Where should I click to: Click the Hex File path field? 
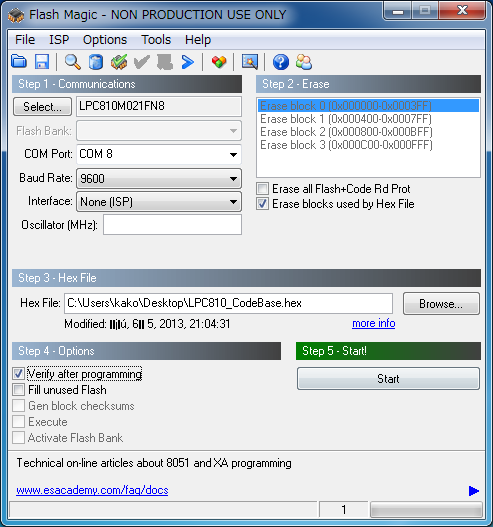pos(228,303)
